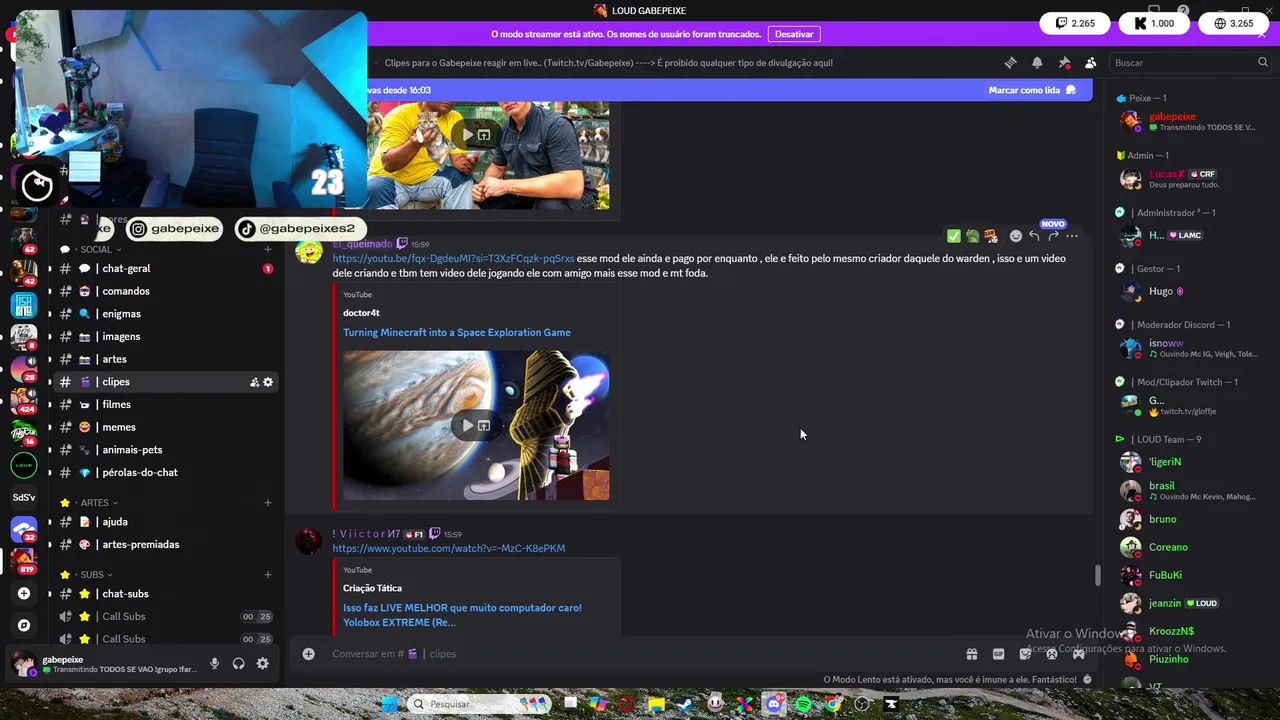The width and height of the screenshot is (1280, 720).
Task: Add channel to SUBS category plus
Action: point(268,575)
